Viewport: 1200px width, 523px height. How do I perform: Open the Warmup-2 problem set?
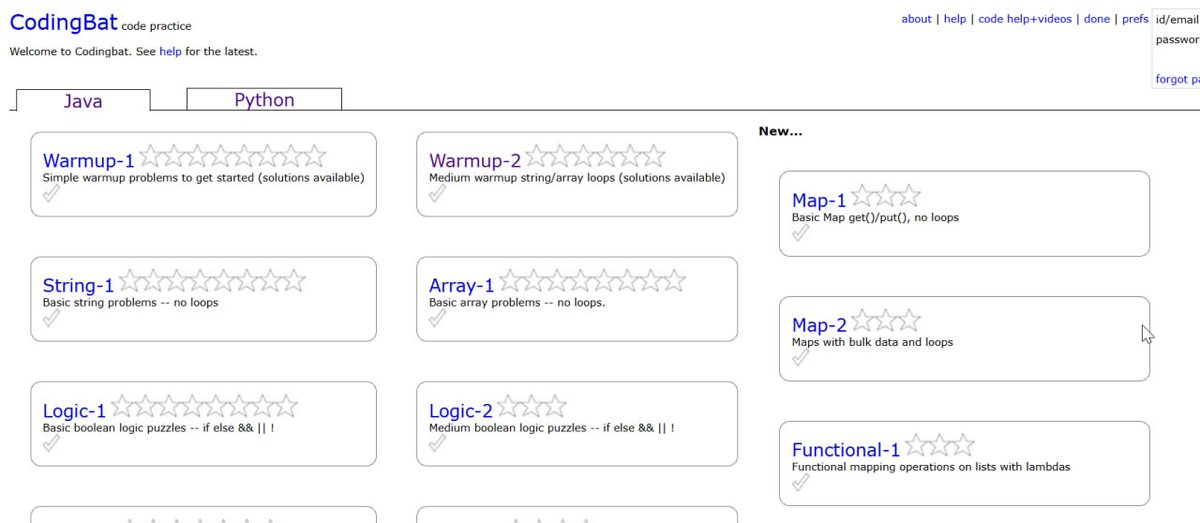[475, 160]
